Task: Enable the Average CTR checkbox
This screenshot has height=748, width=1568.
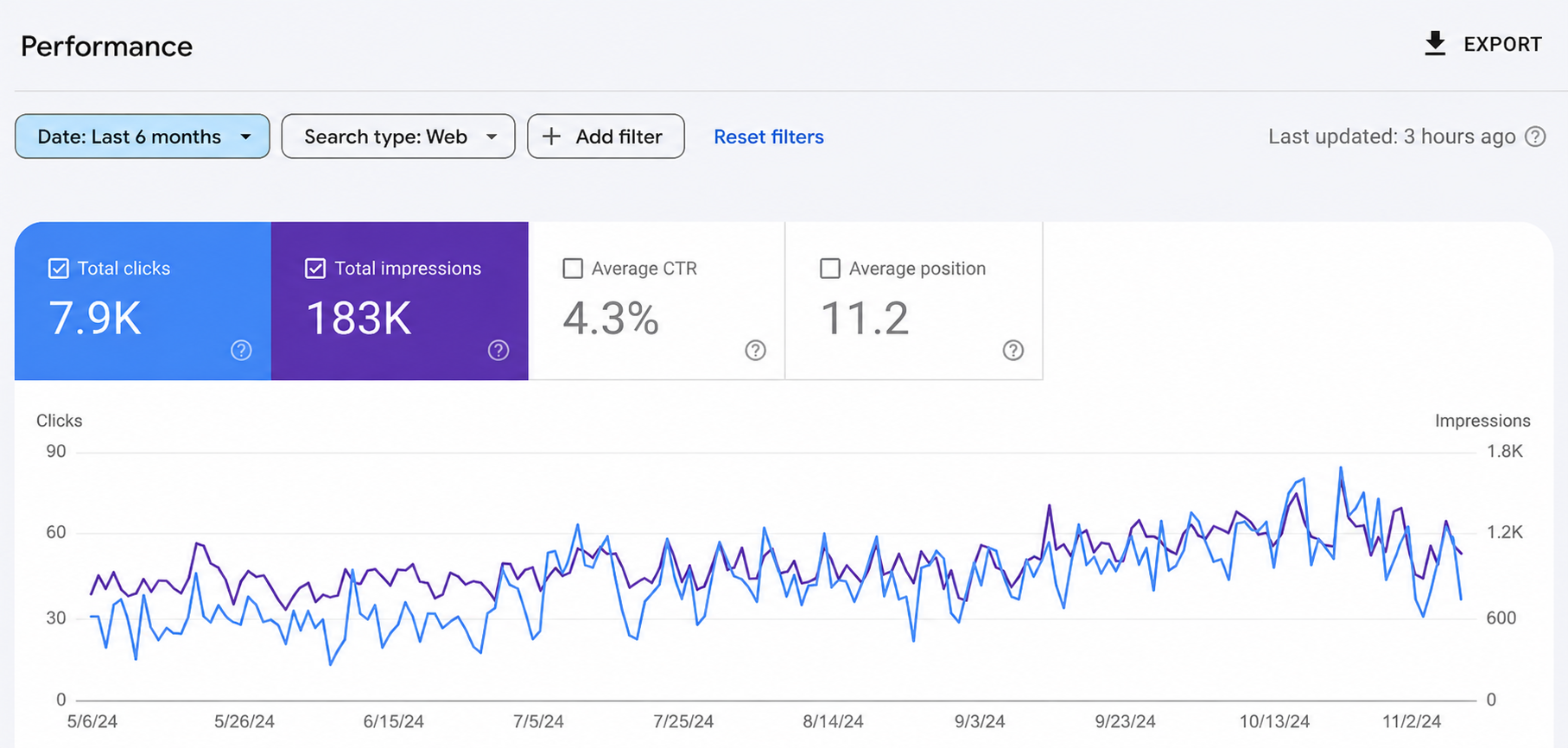Action: pyautogui.click(x=573, y=269)
